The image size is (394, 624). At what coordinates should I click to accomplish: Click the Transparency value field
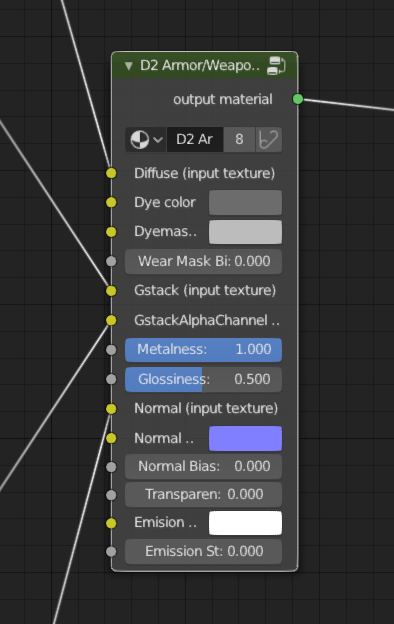(x=204, y=495)
